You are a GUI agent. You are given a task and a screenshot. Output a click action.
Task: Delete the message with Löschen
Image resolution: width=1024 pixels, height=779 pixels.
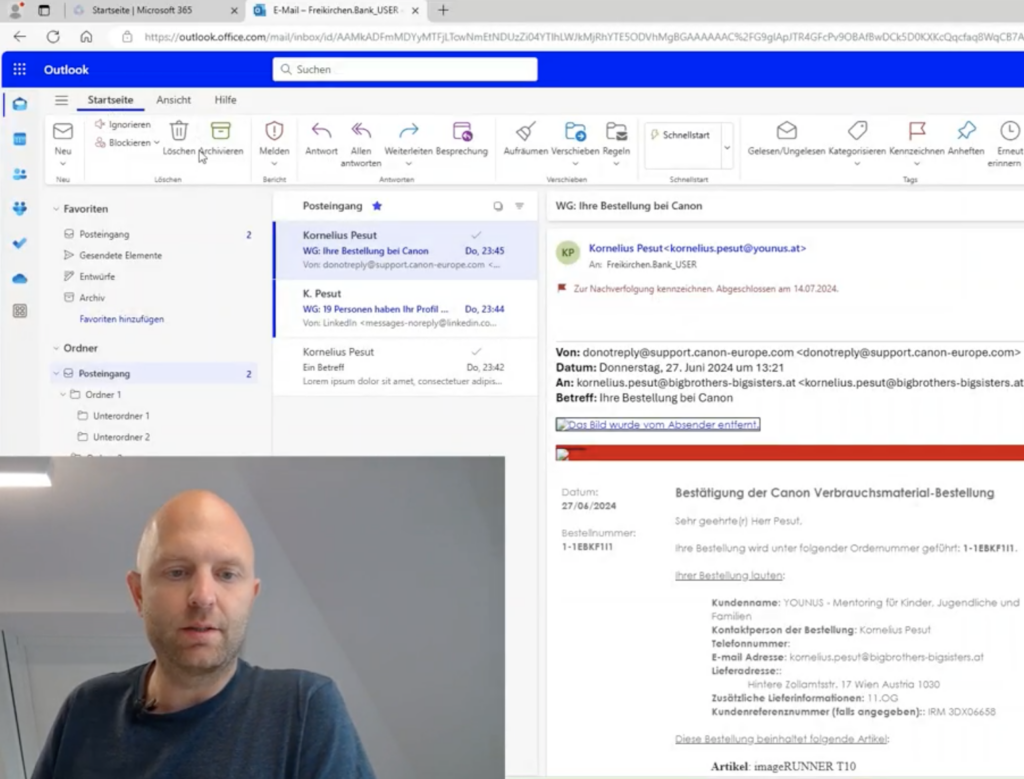pos(178,139)
